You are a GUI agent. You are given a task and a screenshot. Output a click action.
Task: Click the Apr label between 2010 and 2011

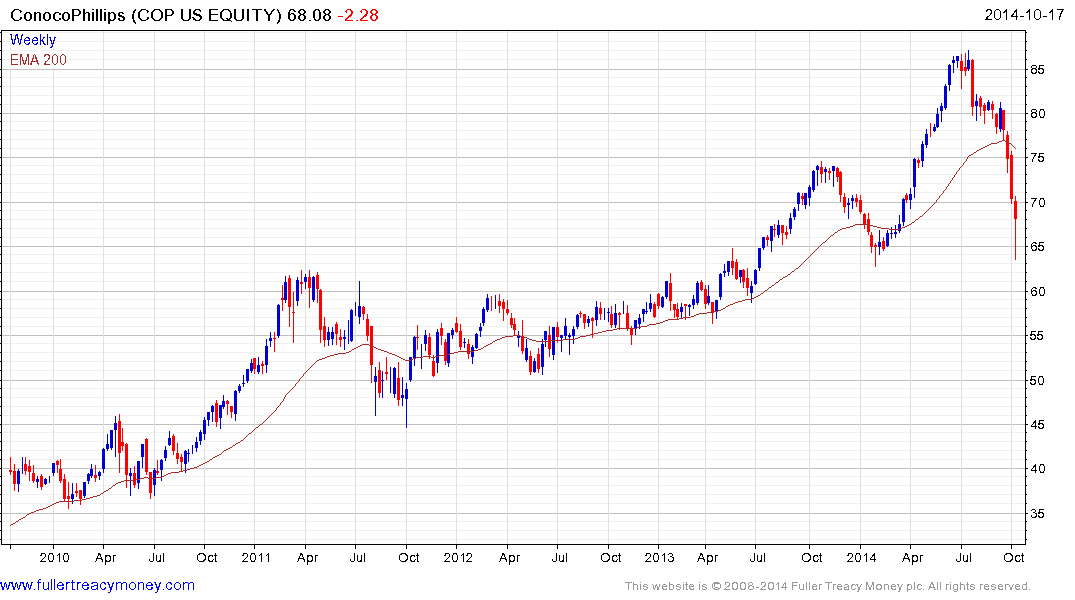105,558
